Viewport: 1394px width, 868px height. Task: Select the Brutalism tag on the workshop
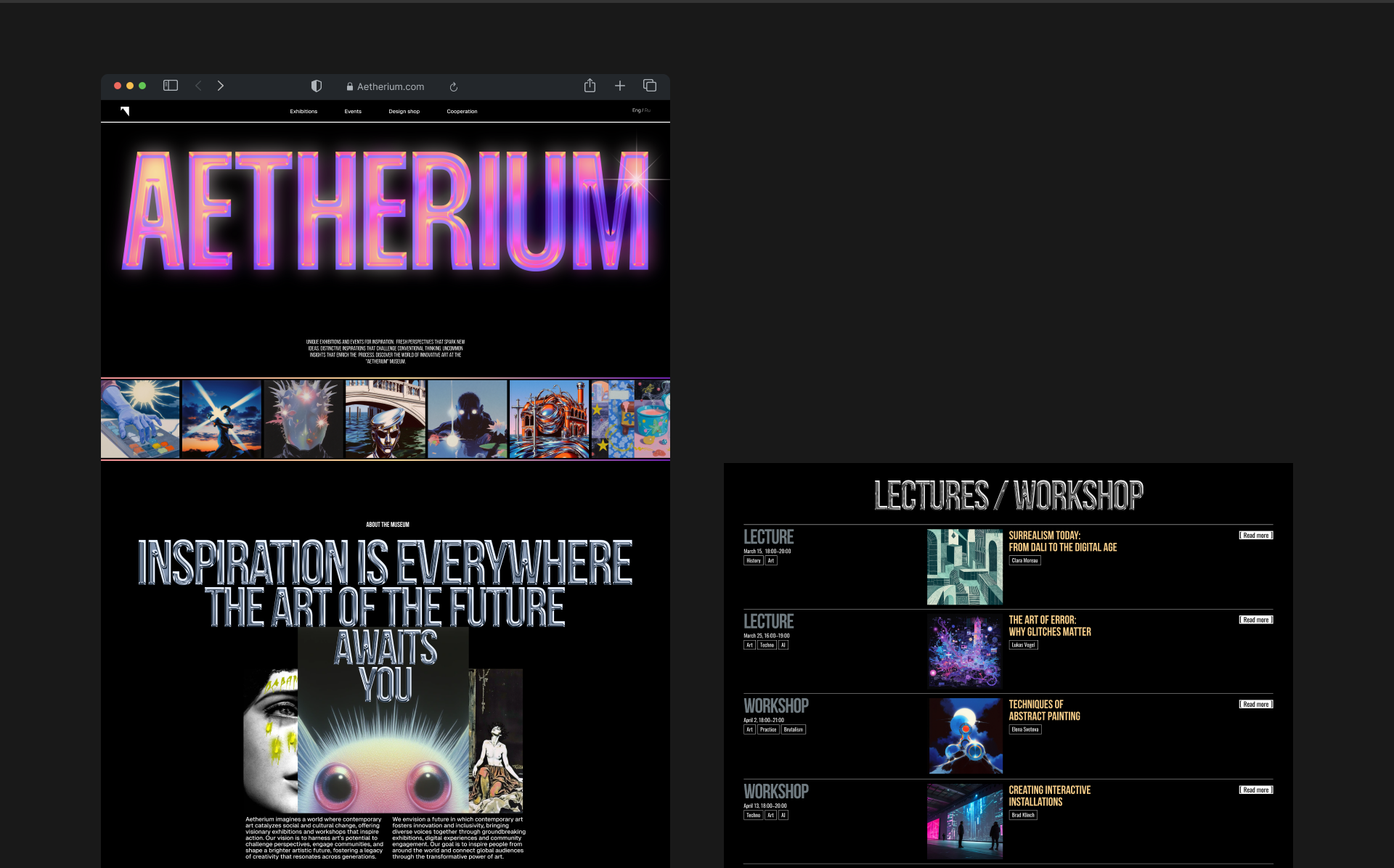793,730
